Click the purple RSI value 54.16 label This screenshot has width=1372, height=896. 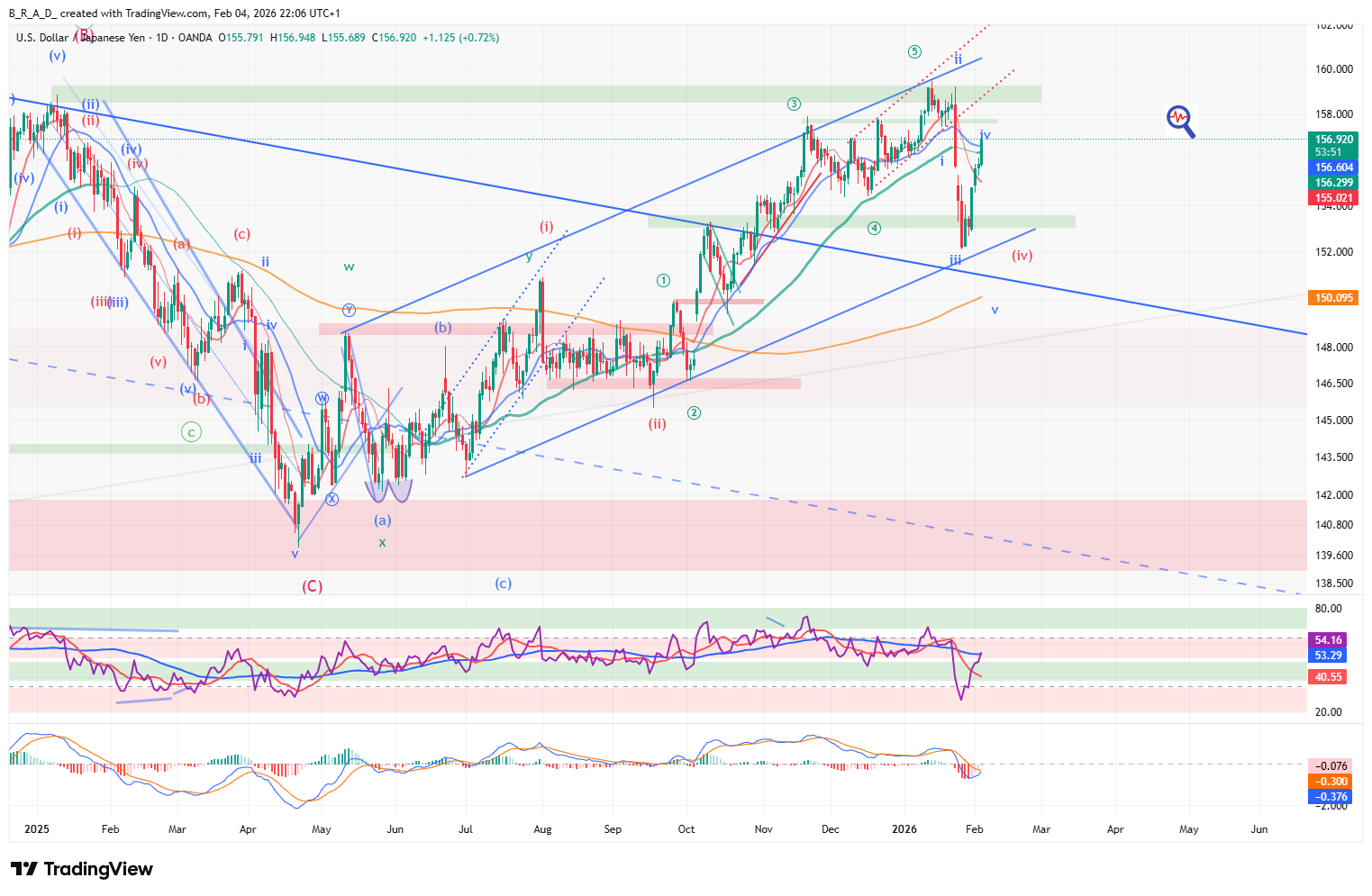tap(1328, 641)
